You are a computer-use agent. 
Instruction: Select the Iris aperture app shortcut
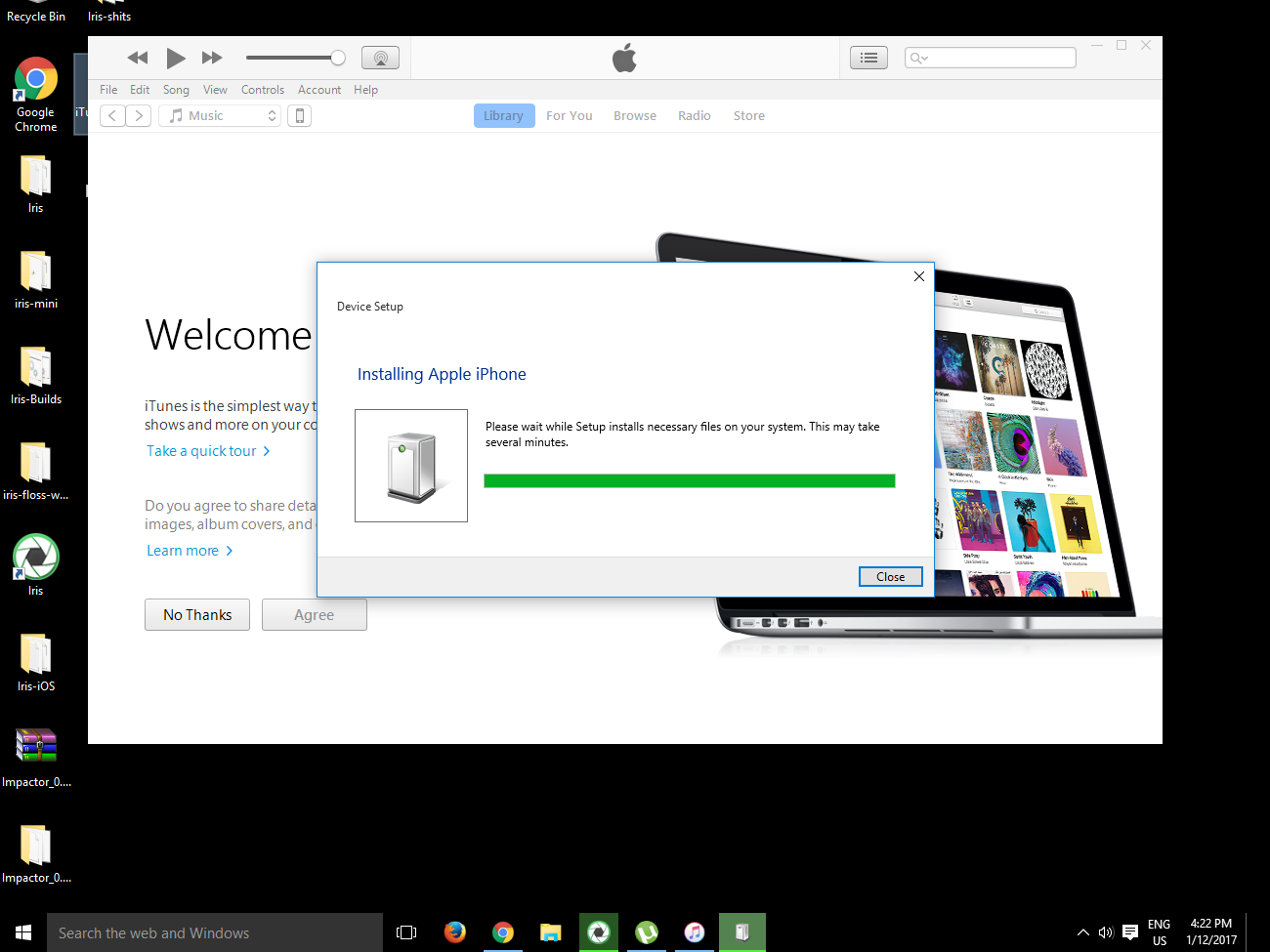pyautogui.click(x=36, y=565)
